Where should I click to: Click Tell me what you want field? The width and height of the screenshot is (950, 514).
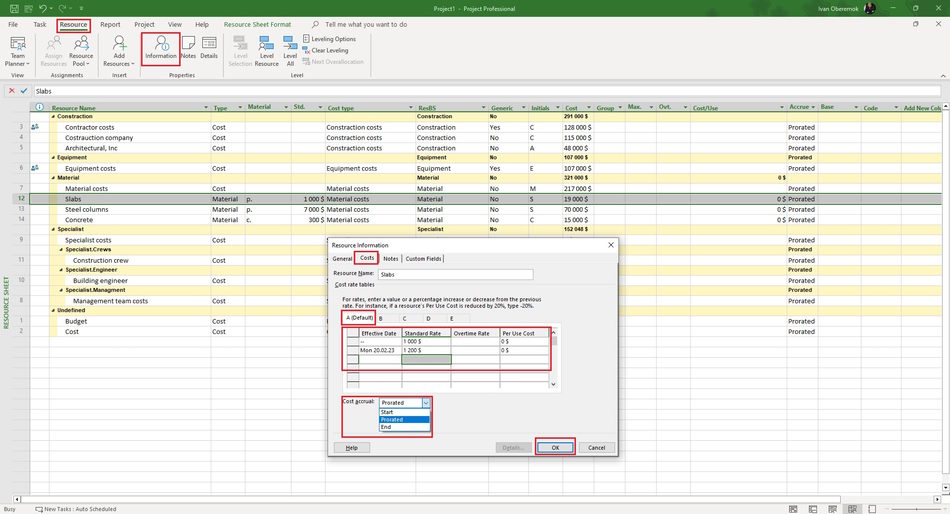tap(366, 24)
